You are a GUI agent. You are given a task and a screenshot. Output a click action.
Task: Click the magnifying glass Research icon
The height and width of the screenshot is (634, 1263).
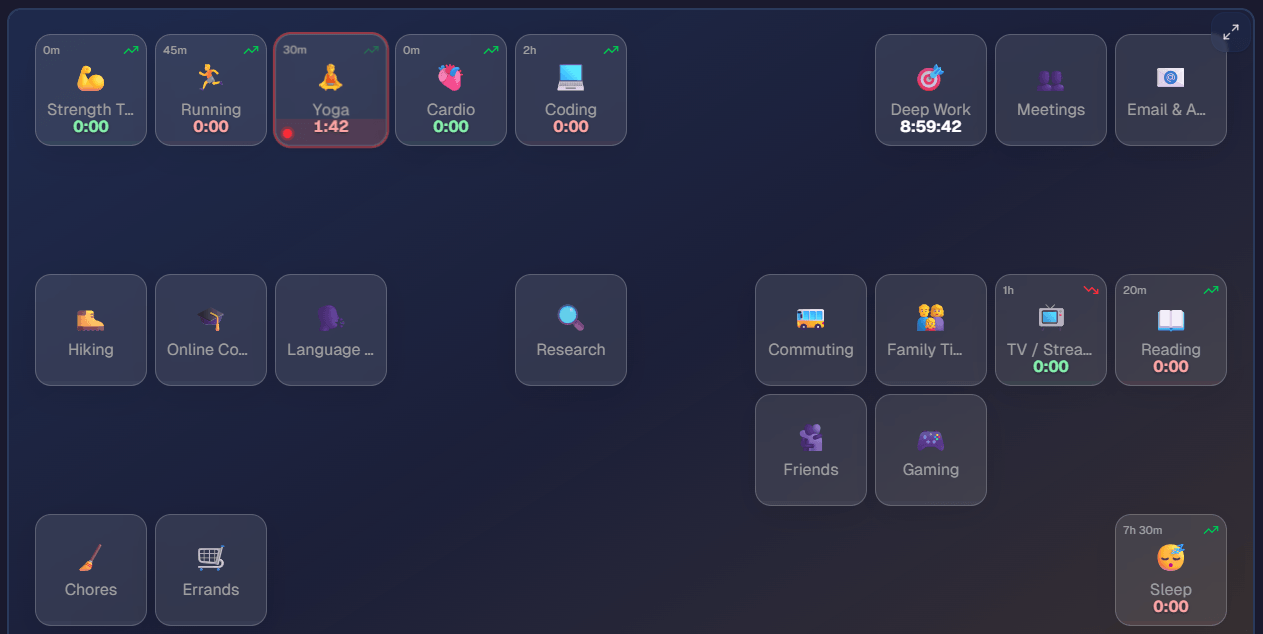click(x=571, y=318)
